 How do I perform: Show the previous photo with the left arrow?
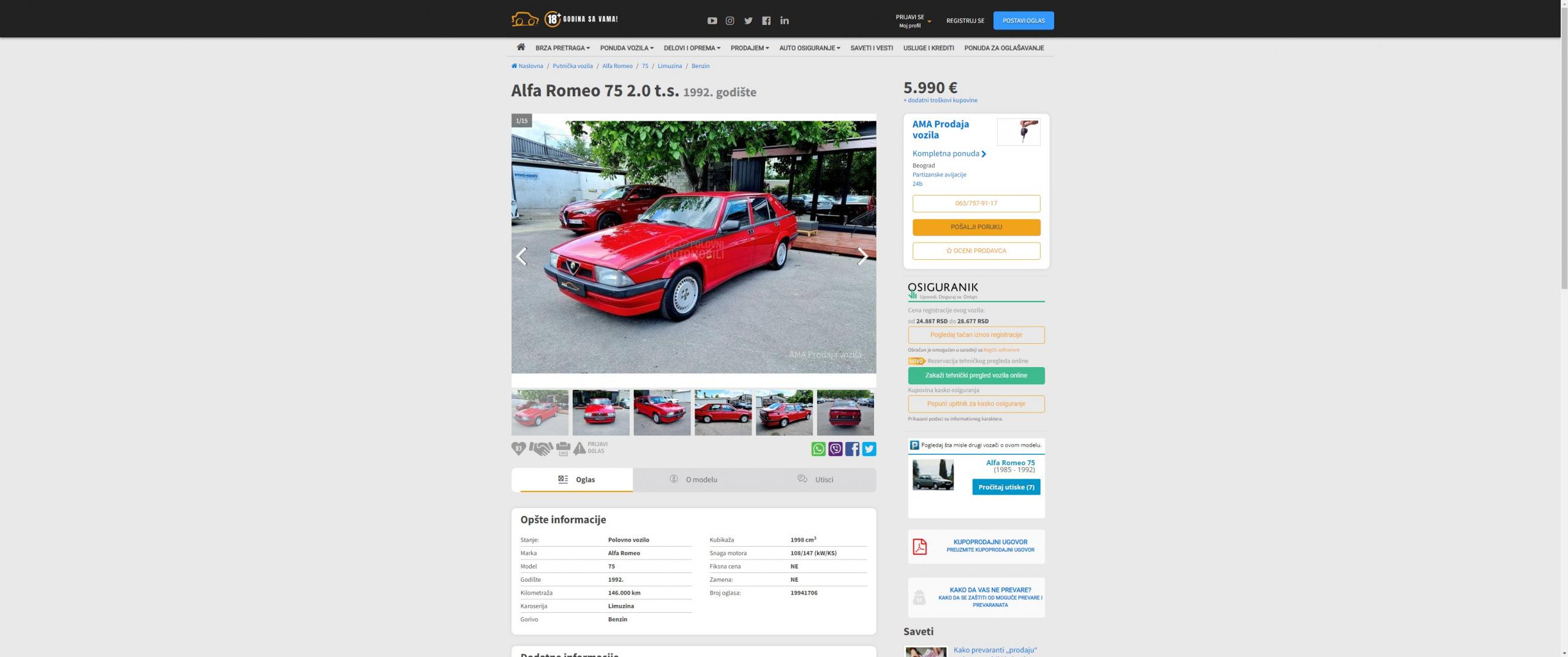point(521,256)
